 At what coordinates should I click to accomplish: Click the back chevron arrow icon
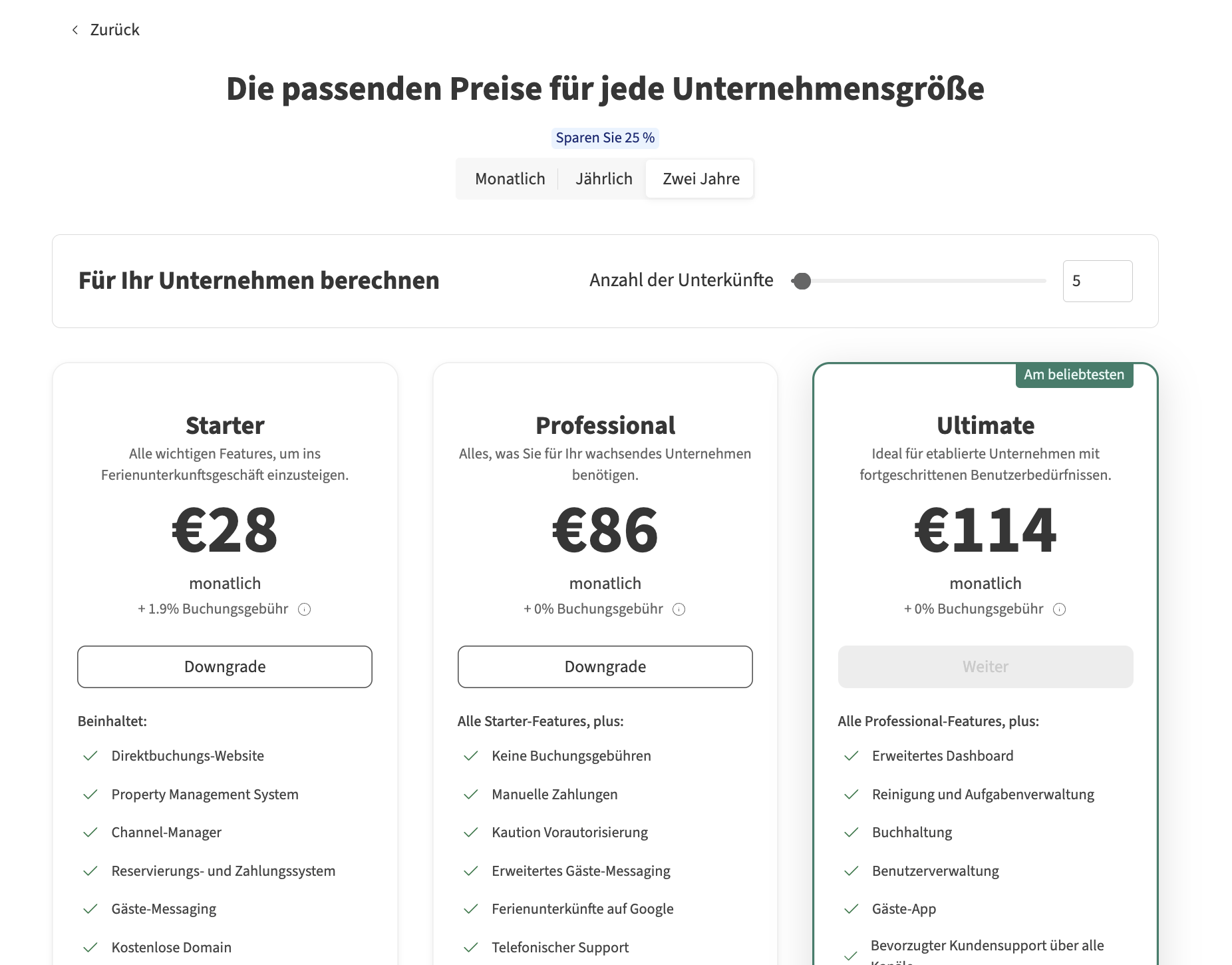pyautogui.click(x=75, y=30)
